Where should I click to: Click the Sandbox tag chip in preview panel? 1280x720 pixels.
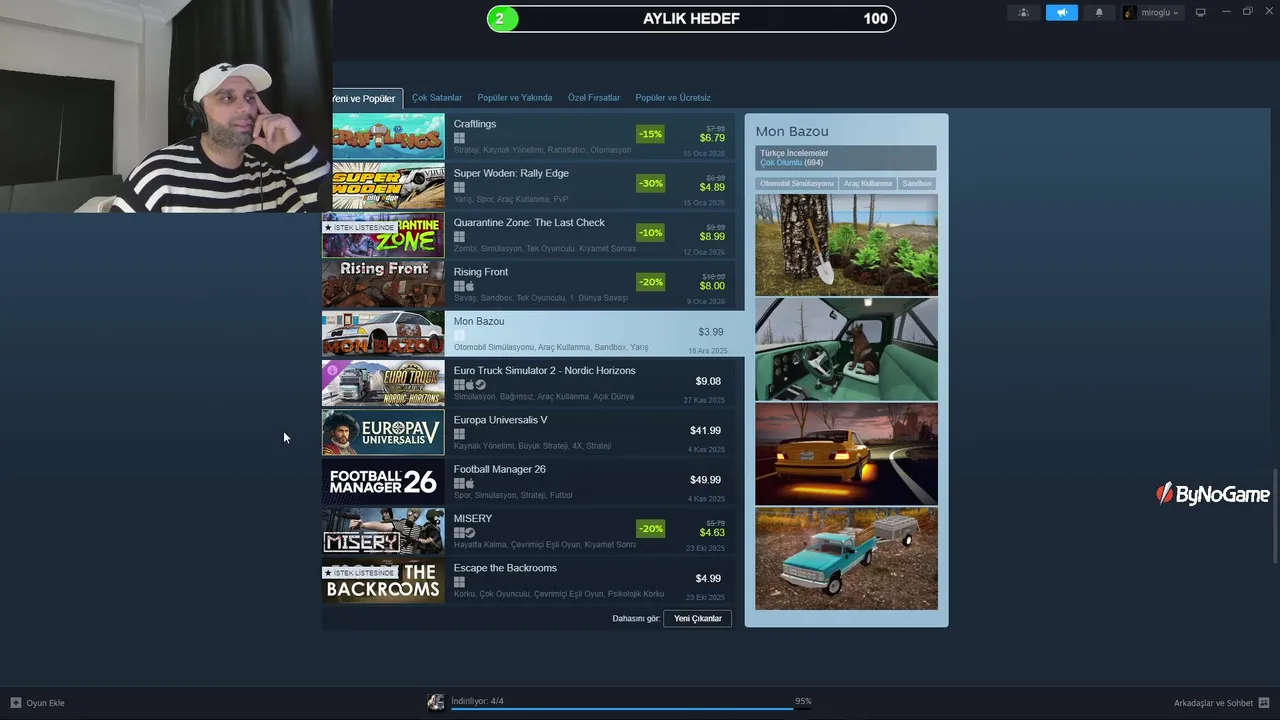pos(917,184)
